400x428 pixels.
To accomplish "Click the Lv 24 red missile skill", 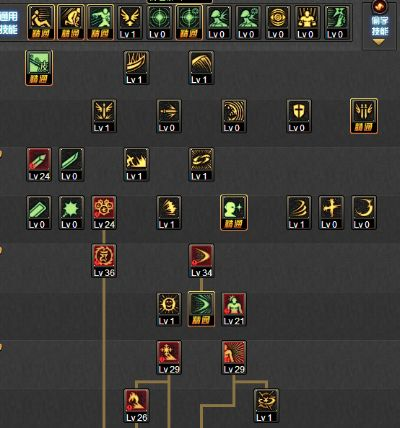I will 39,165.
